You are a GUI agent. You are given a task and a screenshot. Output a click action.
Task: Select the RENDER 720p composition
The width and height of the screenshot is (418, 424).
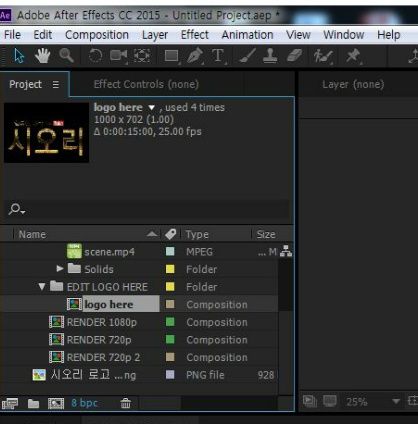99,340
